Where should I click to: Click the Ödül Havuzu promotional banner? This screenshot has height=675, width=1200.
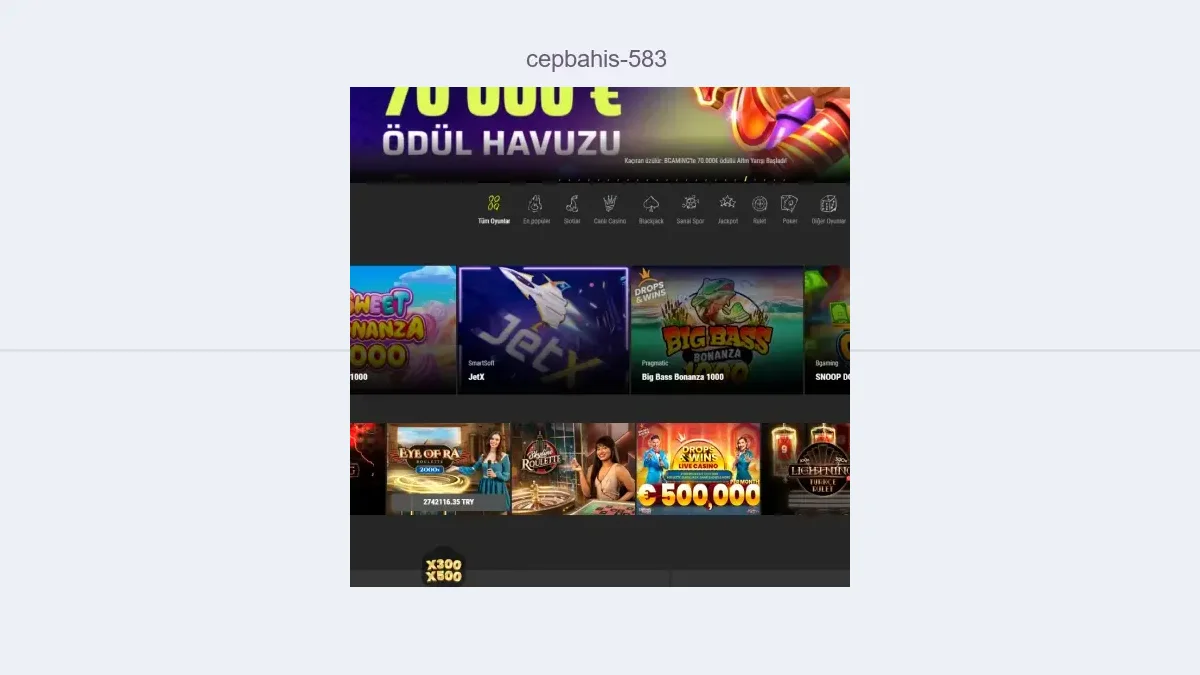tap(600, 134)
